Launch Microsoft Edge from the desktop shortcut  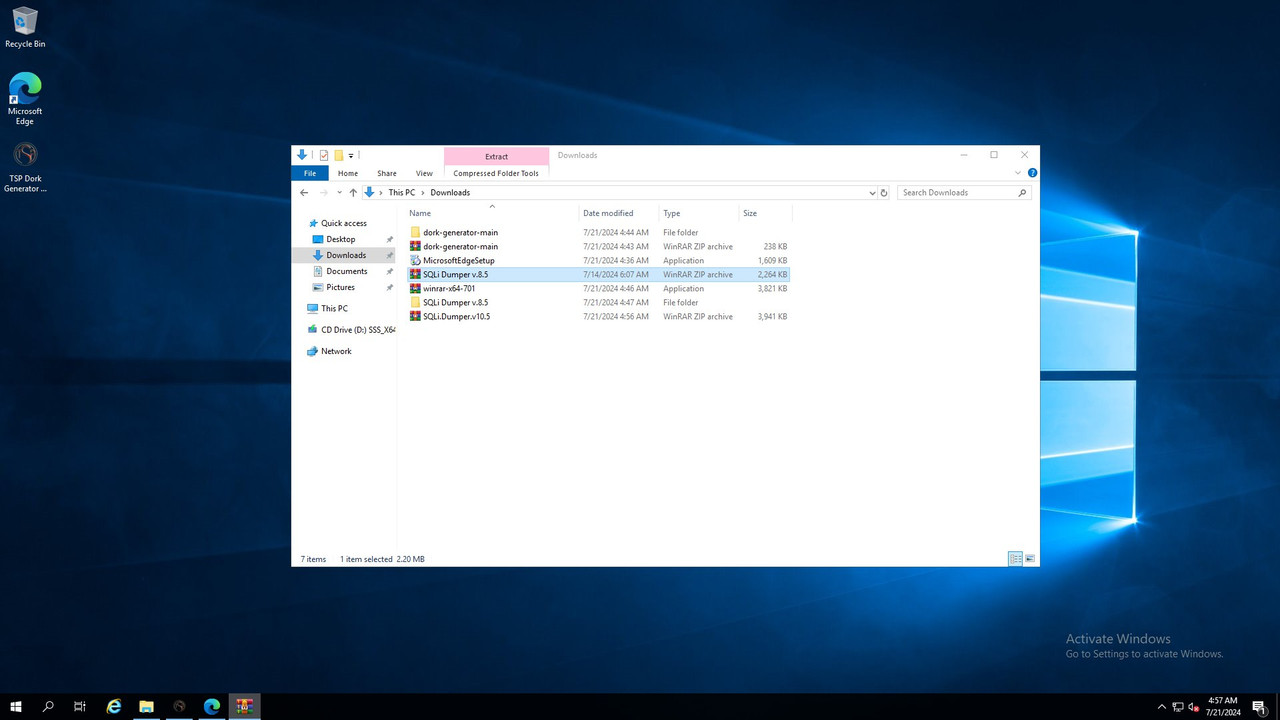point(25,99)
